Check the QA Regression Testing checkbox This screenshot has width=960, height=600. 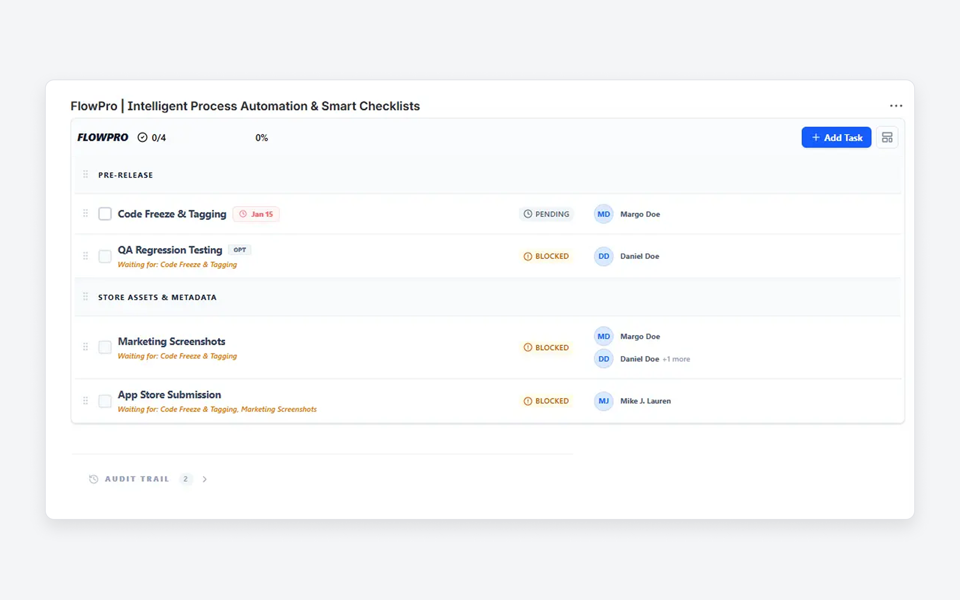coord(105,256)
